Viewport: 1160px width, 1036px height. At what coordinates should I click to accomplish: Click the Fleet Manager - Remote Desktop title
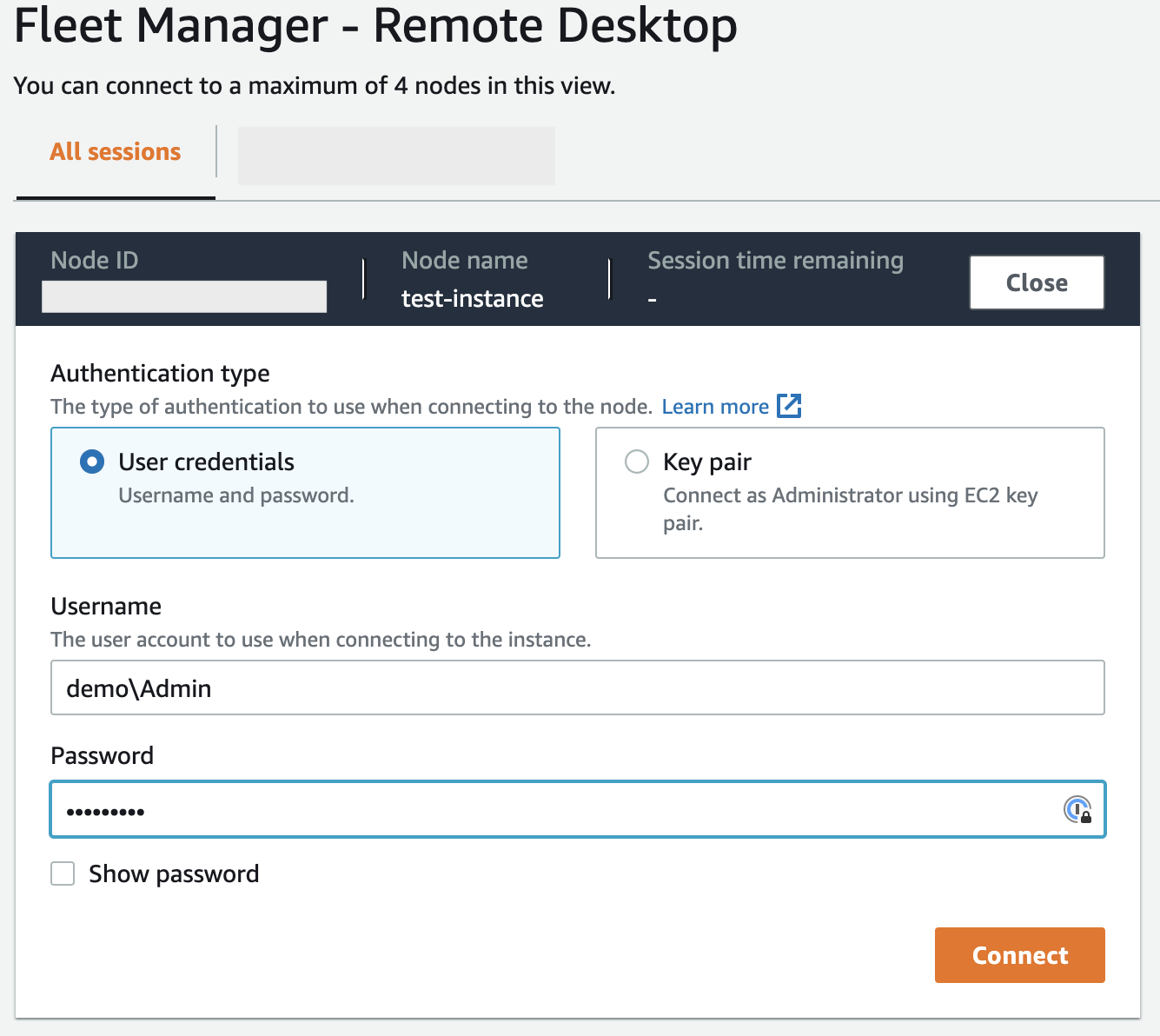tap(375, 25)
